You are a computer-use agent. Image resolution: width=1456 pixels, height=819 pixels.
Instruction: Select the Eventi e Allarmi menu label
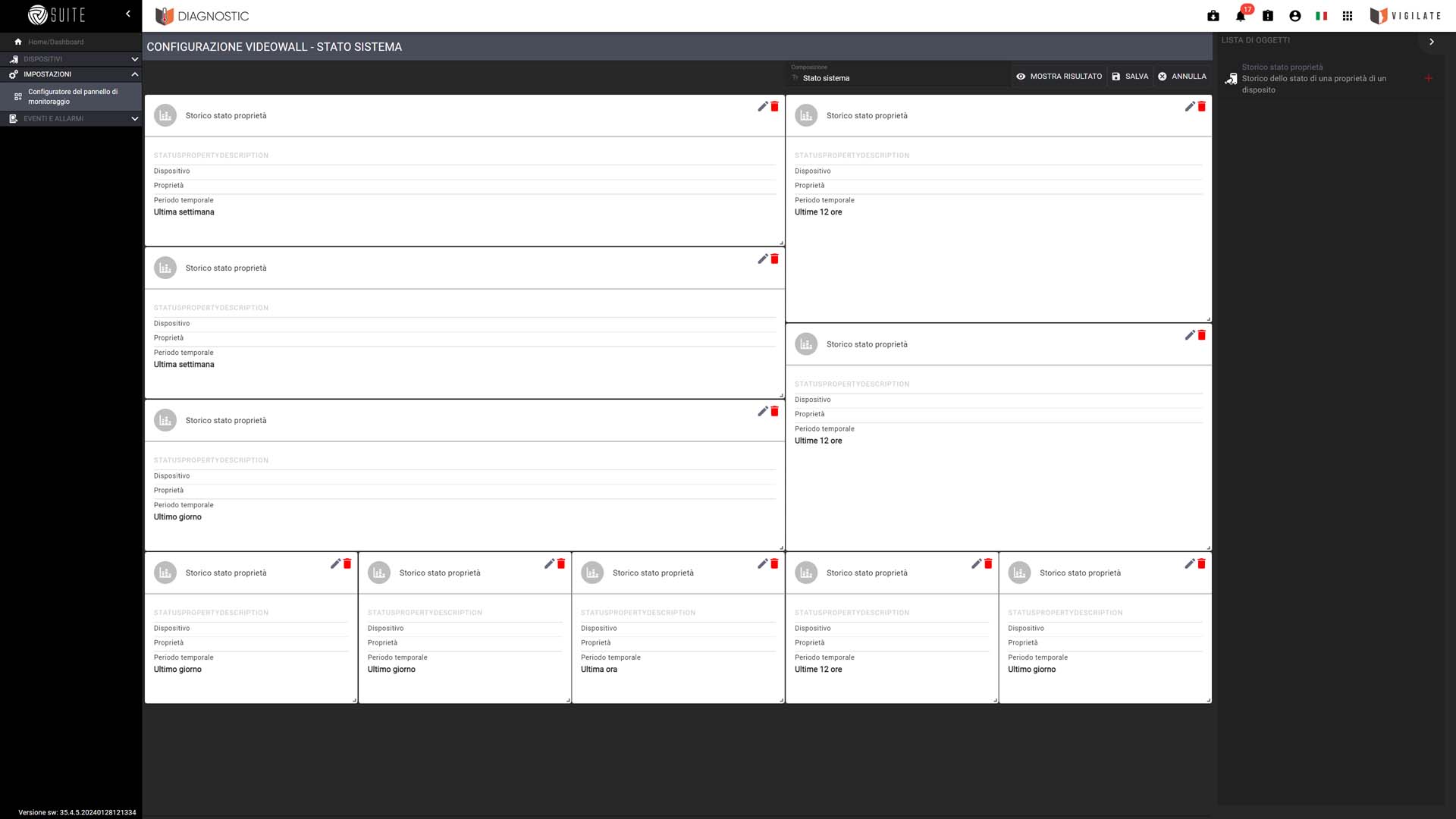coord(54,119)
